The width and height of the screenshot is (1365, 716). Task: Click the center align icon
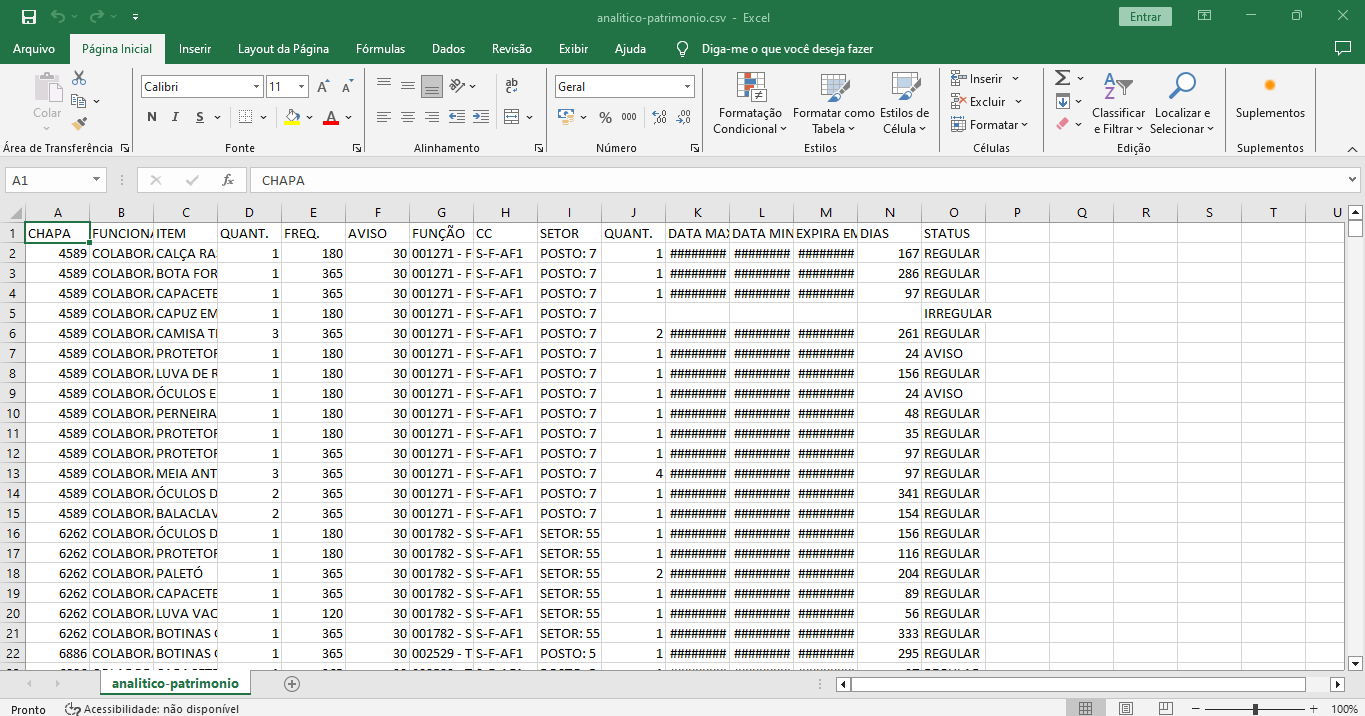407,117
